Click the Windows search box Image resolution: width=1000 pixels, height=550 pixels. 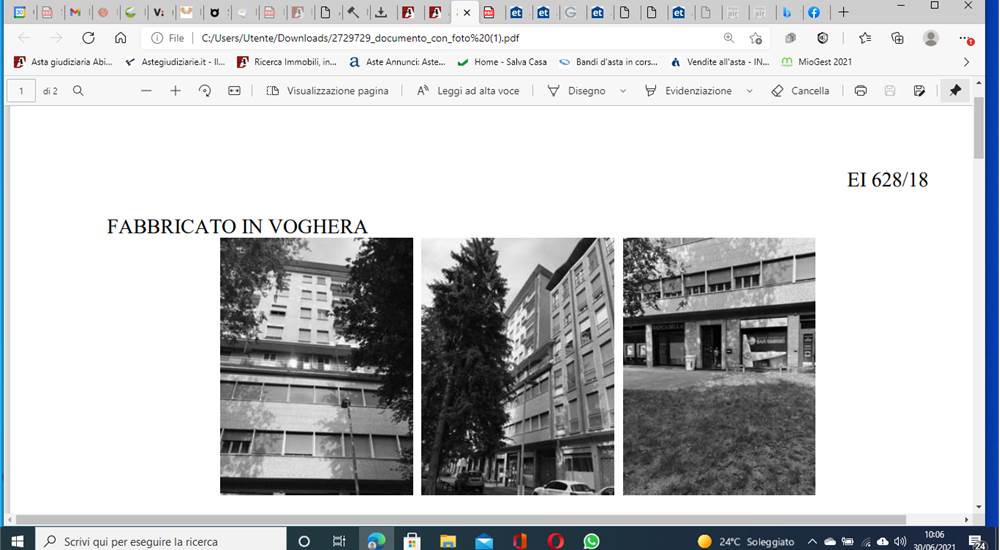pyautogui.click(x=161, y=541)
